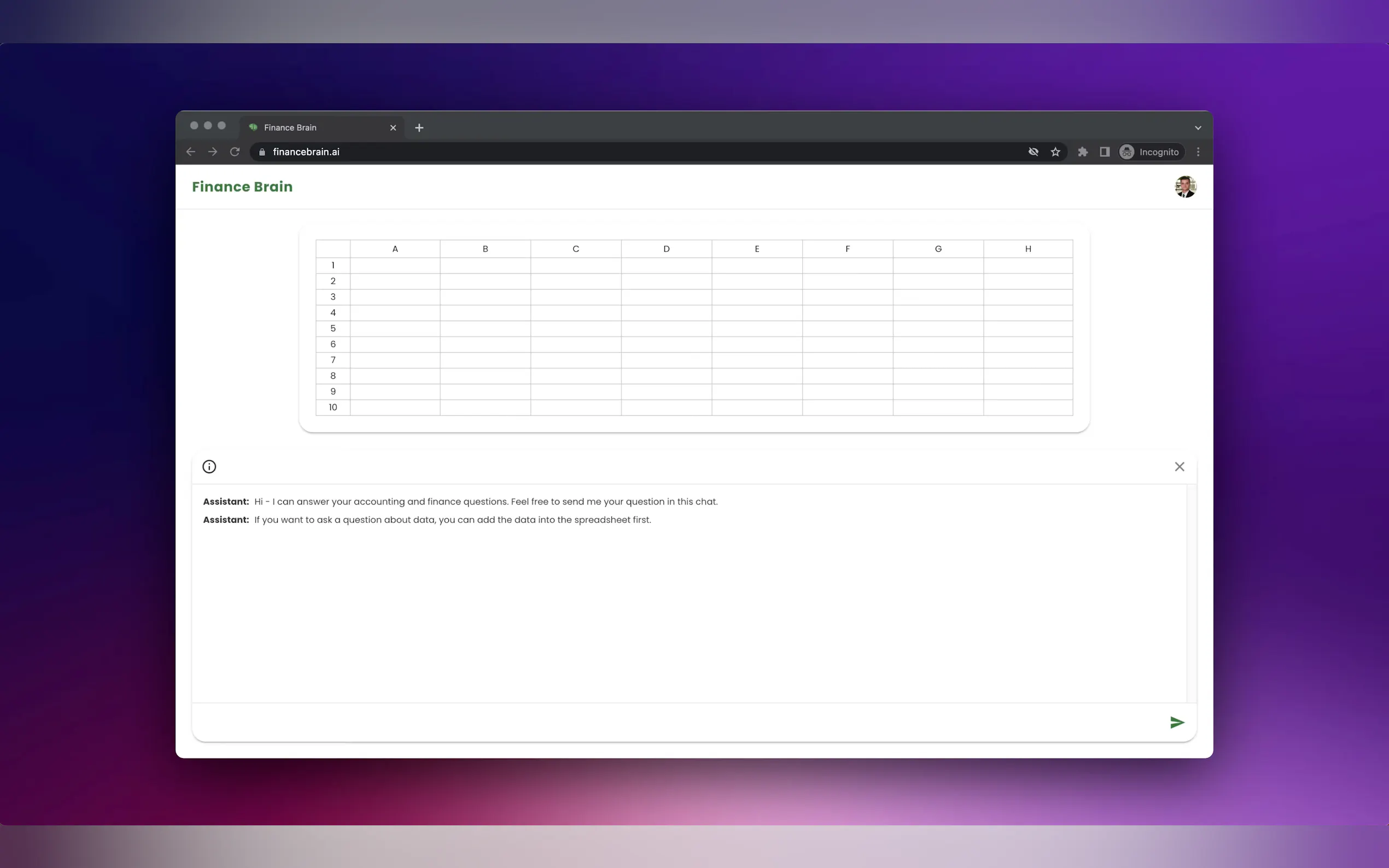Select column D header in spreadsheet
The width and height of the screenshot is (1389, 868).
(x=666, y=249)
